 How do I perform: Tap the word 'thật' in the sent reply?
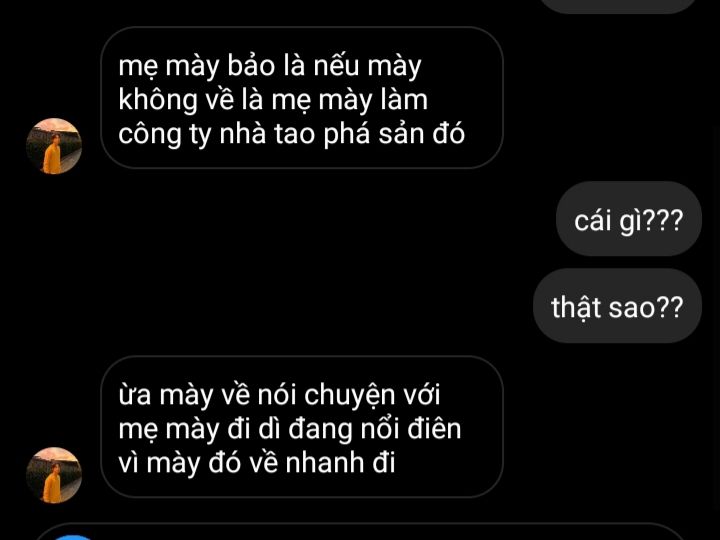pos(576,307)
